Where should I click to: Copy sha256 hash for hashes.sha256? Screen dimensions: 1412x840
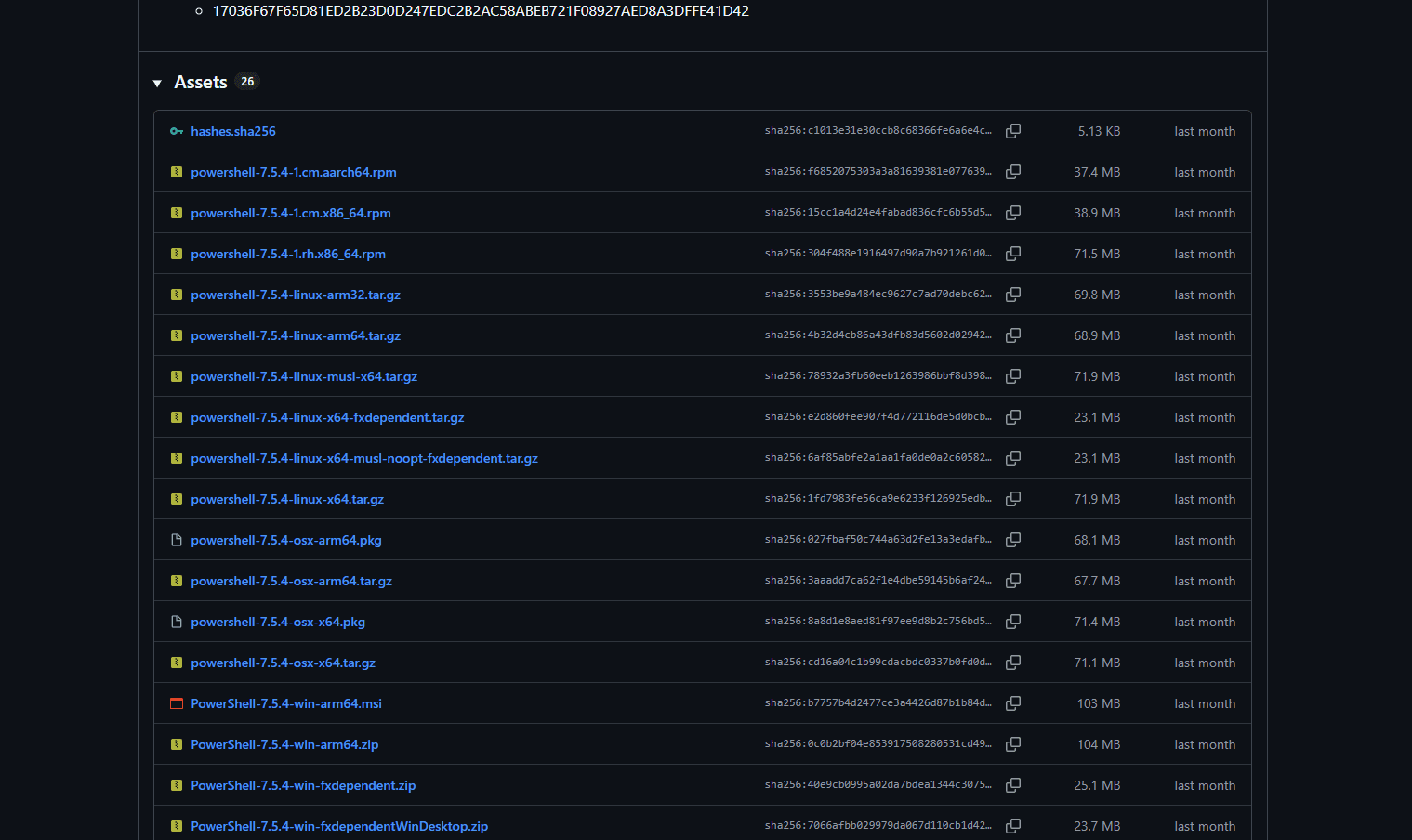point(1013,131)
